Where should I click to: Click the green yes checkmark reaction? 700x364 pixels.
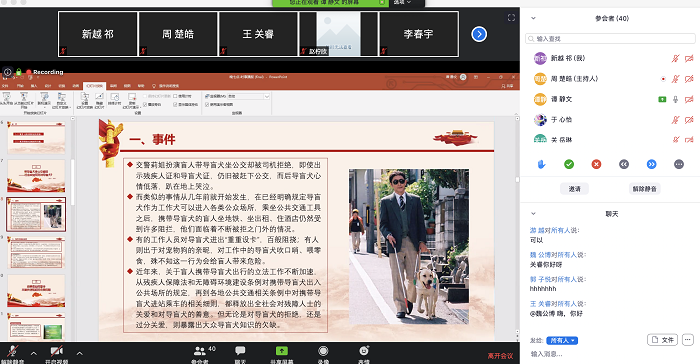point(569,164)
